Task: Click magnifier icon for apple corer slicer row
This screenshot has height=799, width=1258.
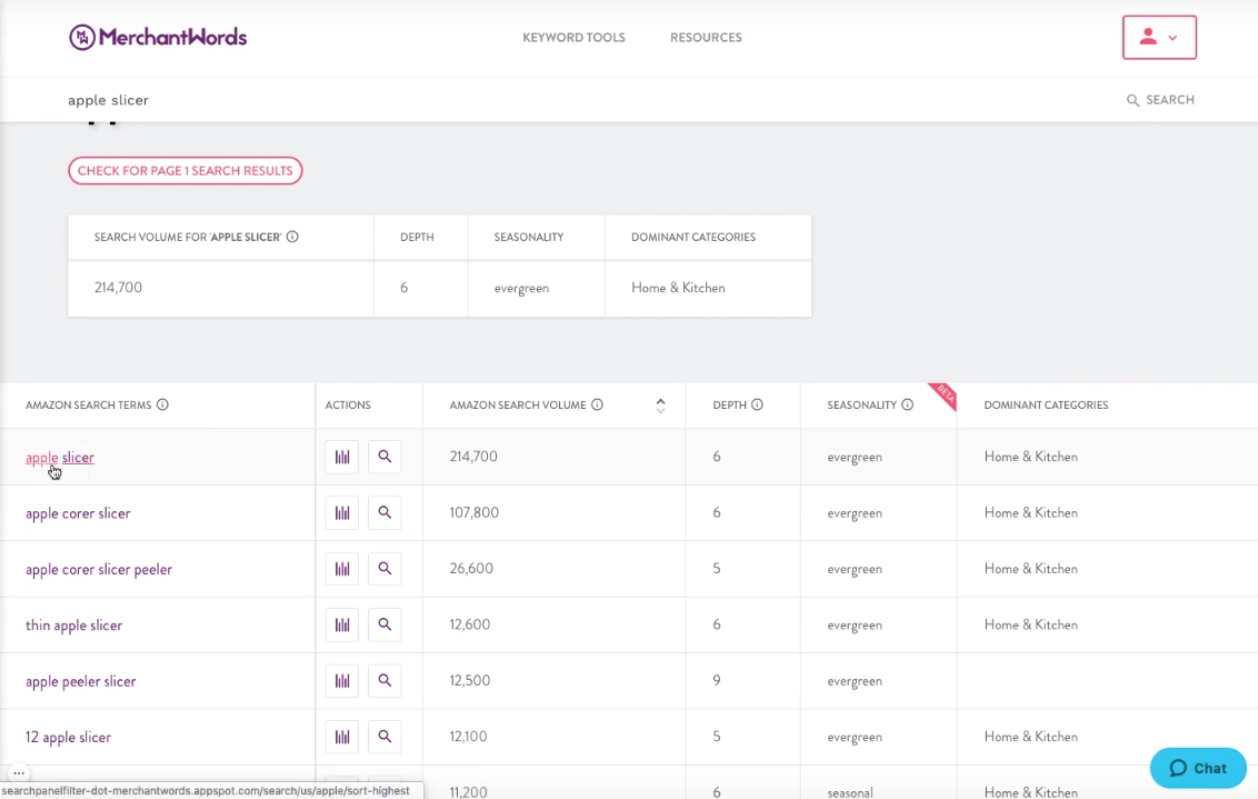Action: (385, 513)
